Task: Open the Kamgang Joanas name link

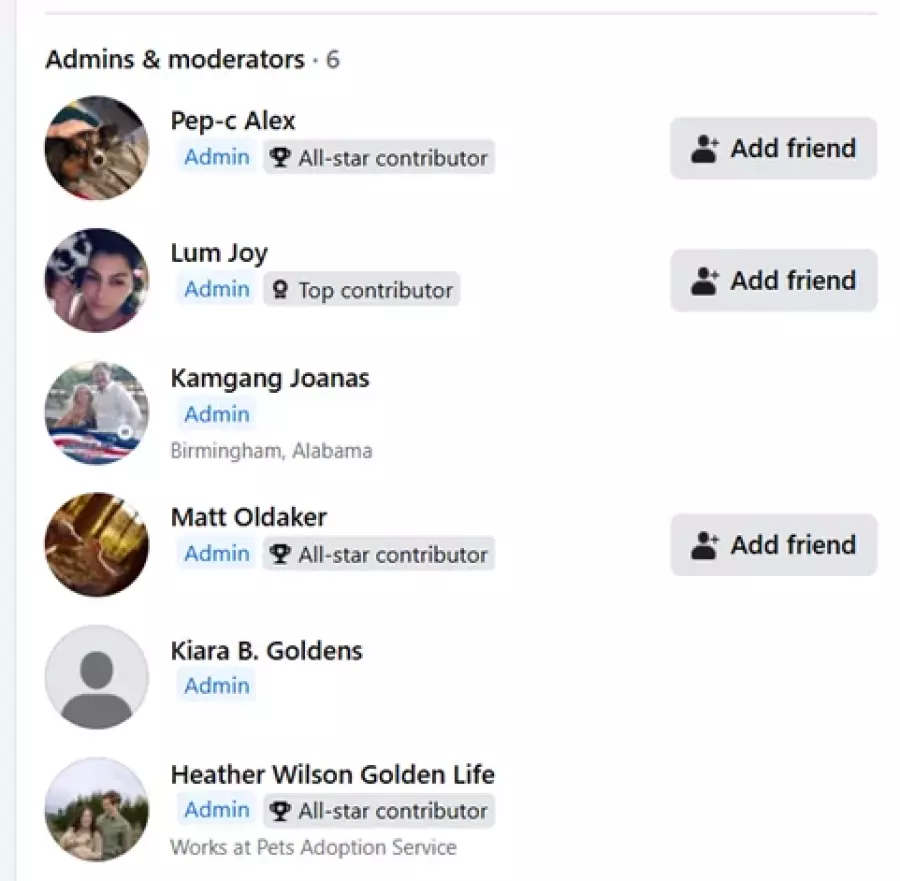Action: (270, 378)
